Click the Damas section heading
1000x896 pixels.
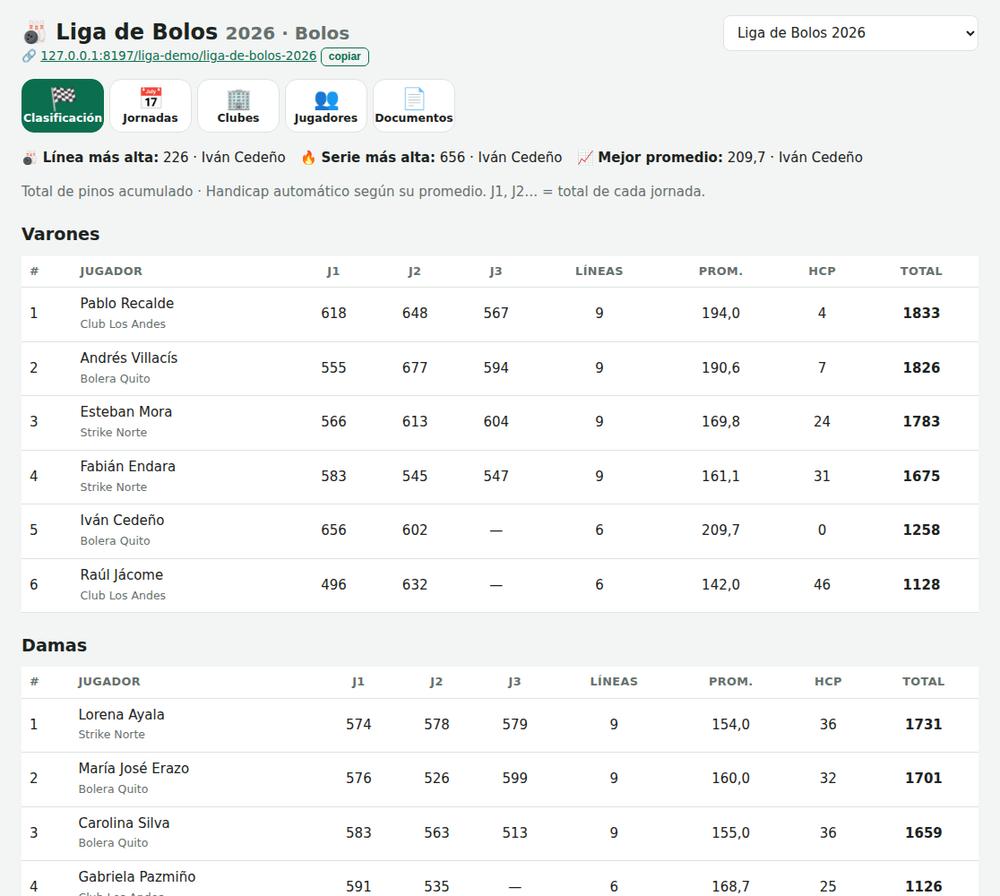(54, 645)
